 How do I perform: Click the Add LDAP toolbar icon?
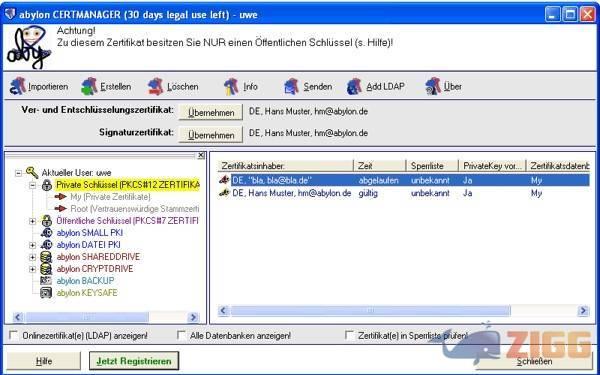pos(354,86)
